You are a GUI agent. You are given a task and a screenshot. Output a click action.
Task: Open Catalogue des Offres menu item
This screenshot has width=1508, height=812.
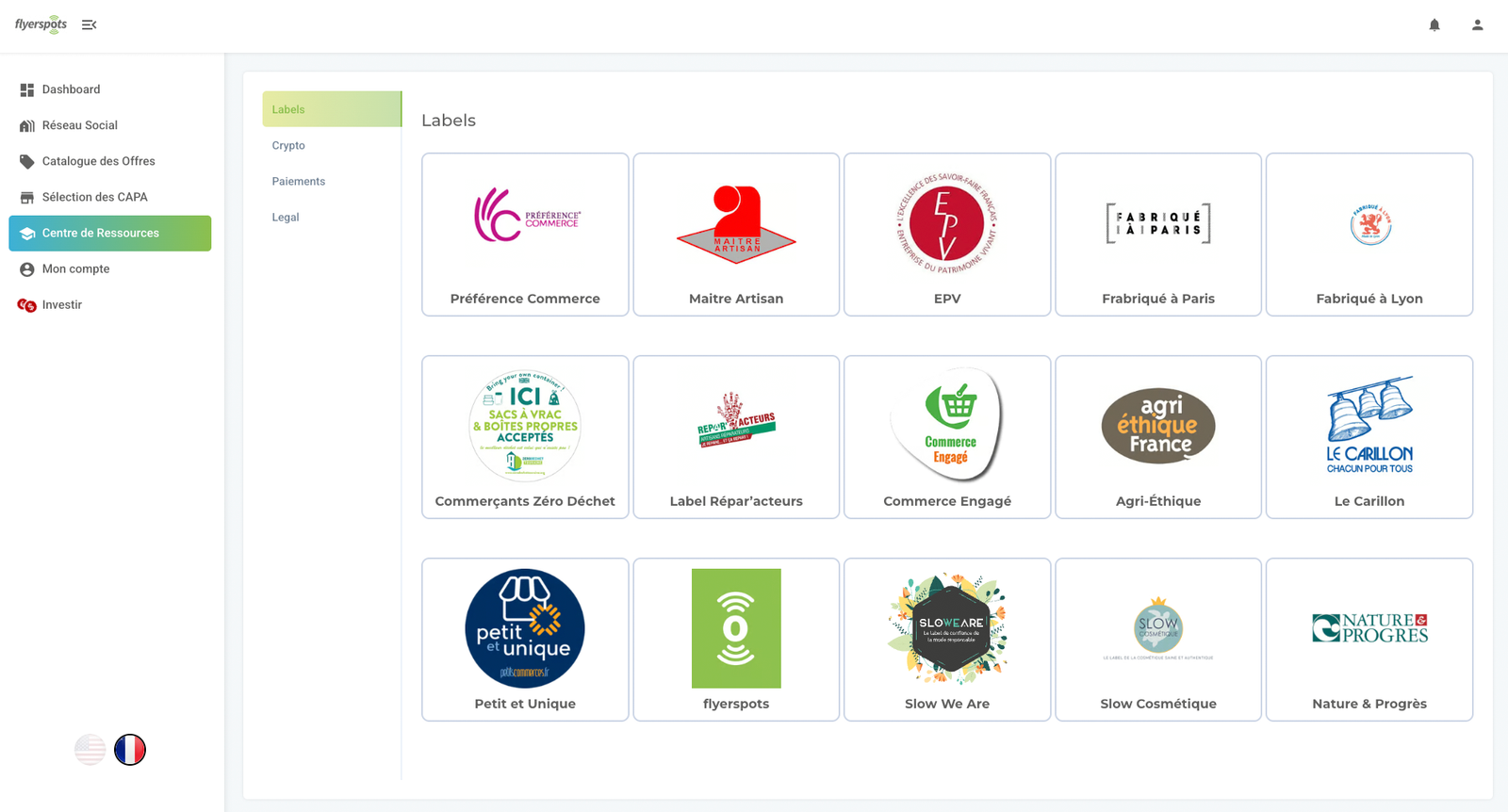(110, 161)
